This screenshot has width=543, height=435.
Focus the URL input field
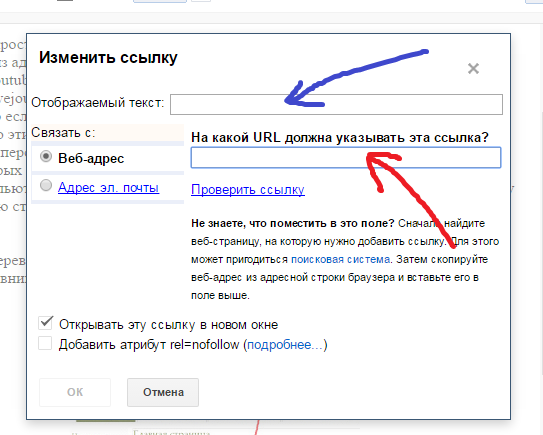click(346, 158)
